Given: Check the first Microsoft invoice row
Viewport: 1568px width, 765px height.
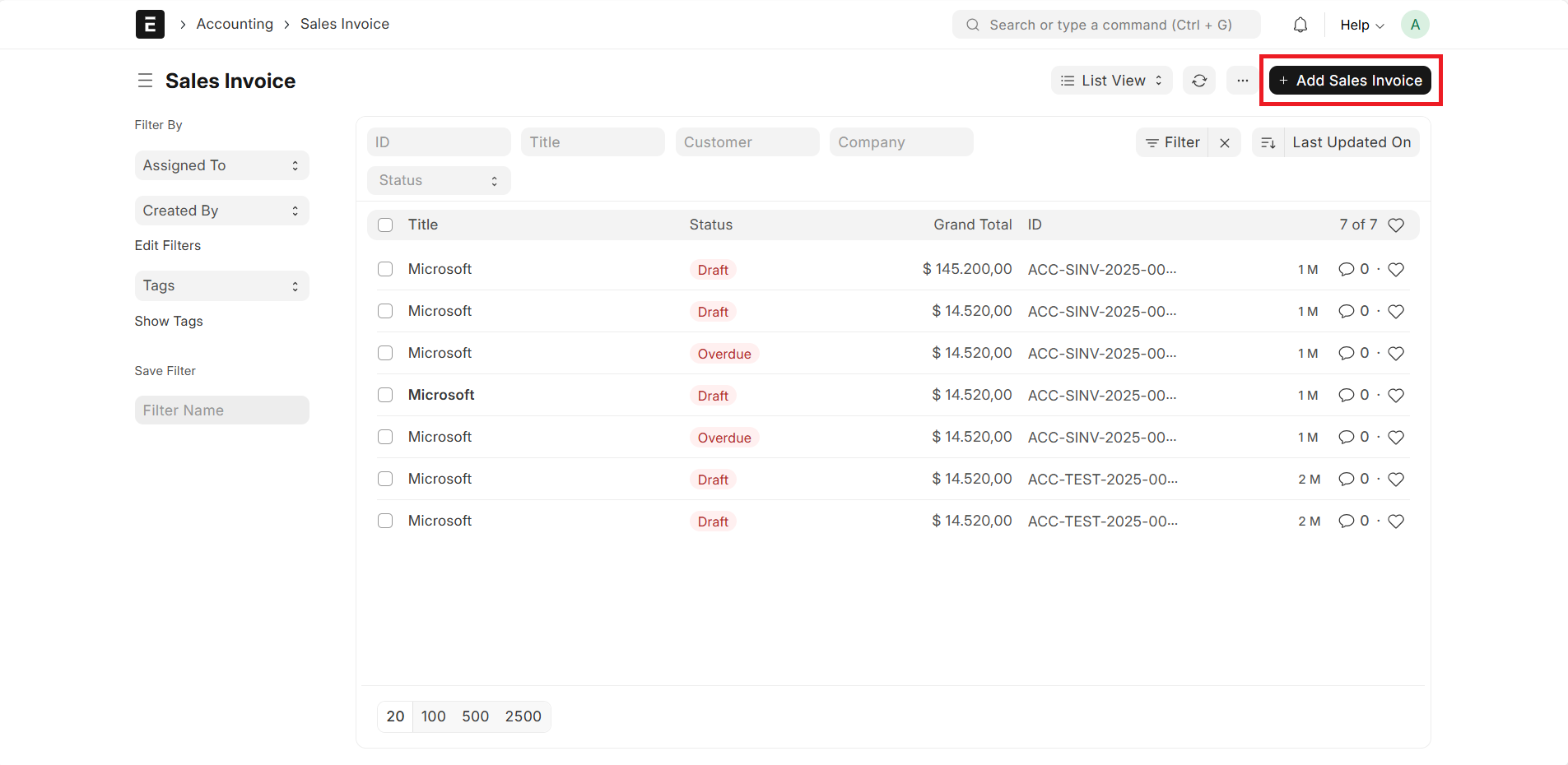Looking at the screenshot, I should (384, 268).
